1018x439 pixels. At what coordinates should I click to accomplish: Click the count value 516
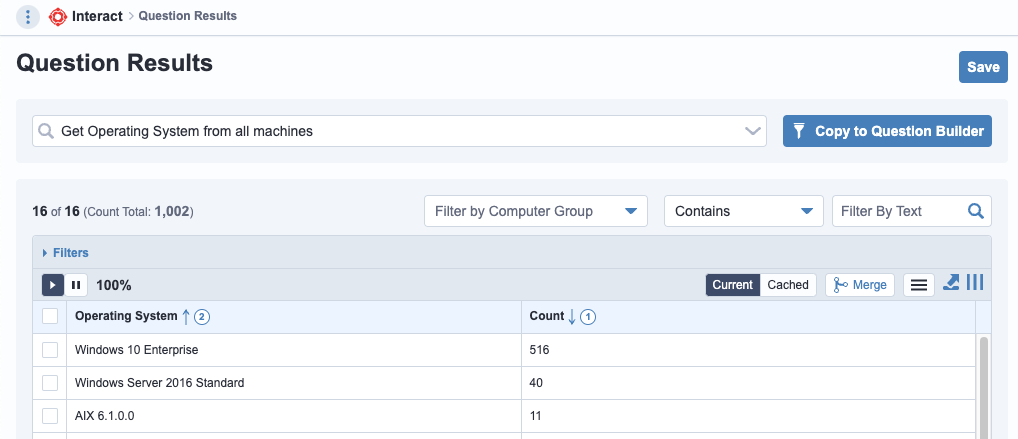click(540, 350)
